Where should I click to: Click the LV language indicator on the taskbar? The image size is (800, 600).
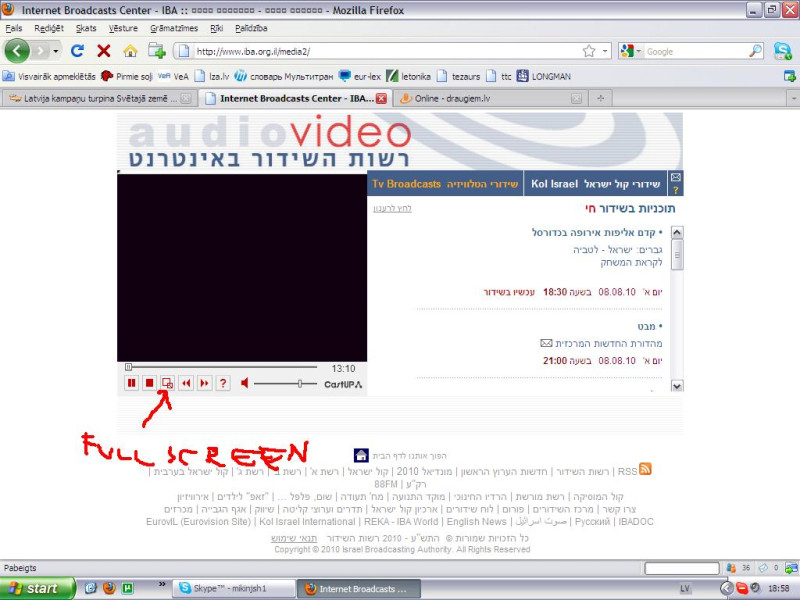pyautogui.click(x=685, y=589)
